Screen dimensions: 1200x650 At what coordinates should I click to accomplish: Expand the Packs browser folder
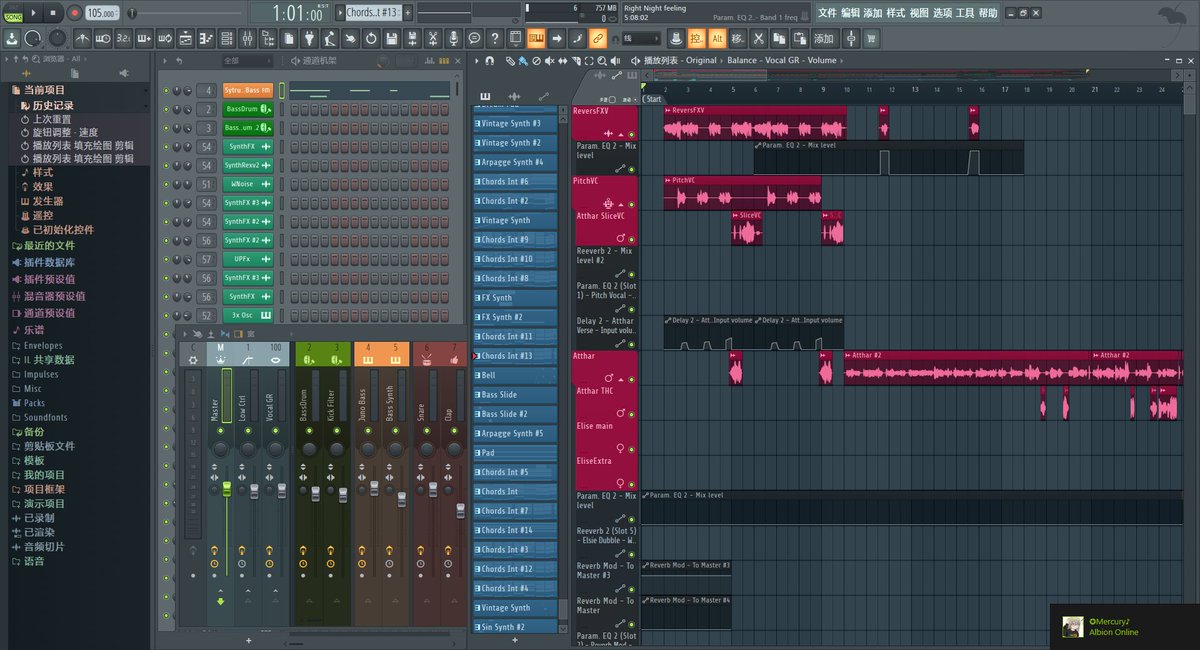coord(34,404)
